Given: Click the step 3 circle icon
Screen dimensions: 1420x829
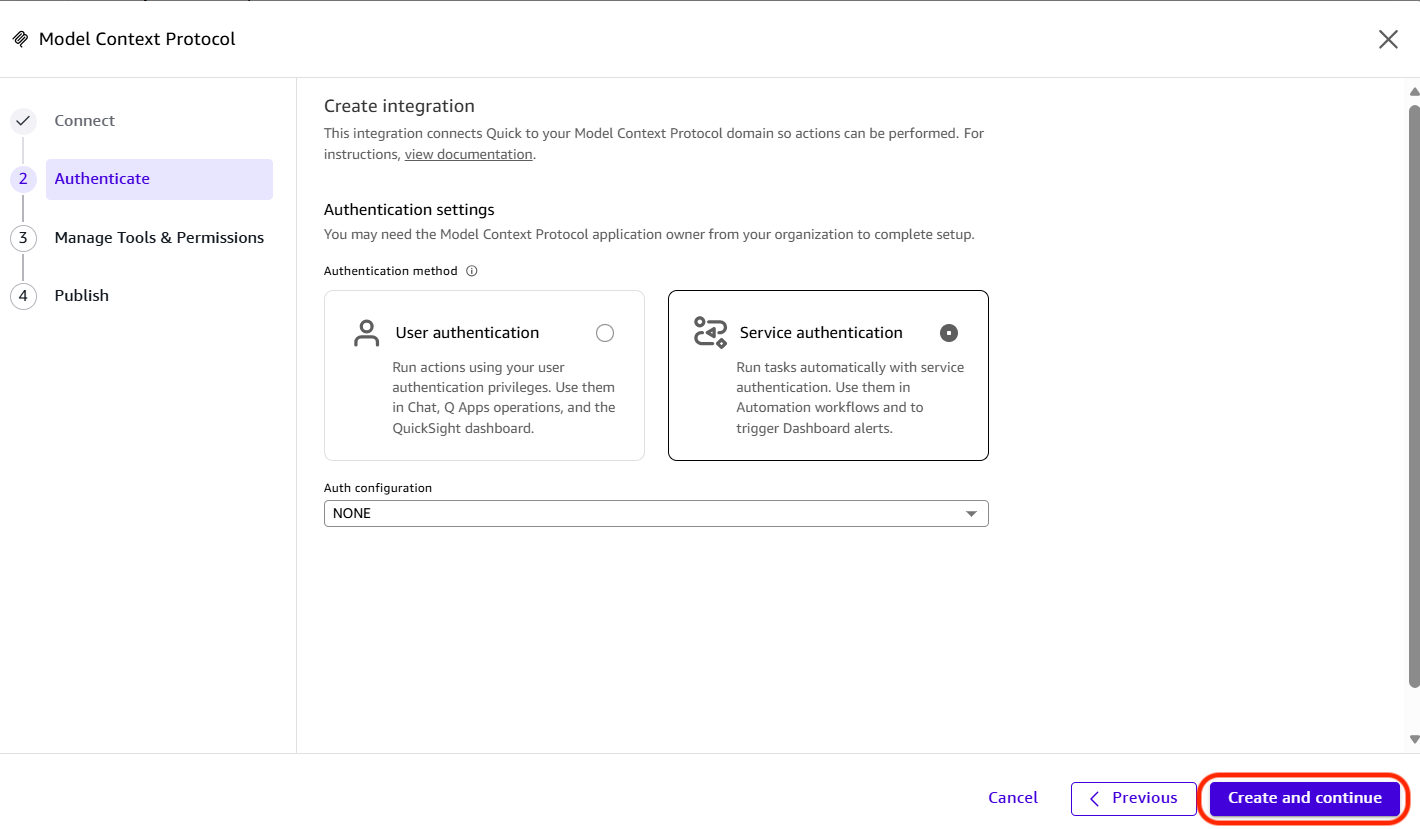Looking at the screenshot, I should click(23, 238).
